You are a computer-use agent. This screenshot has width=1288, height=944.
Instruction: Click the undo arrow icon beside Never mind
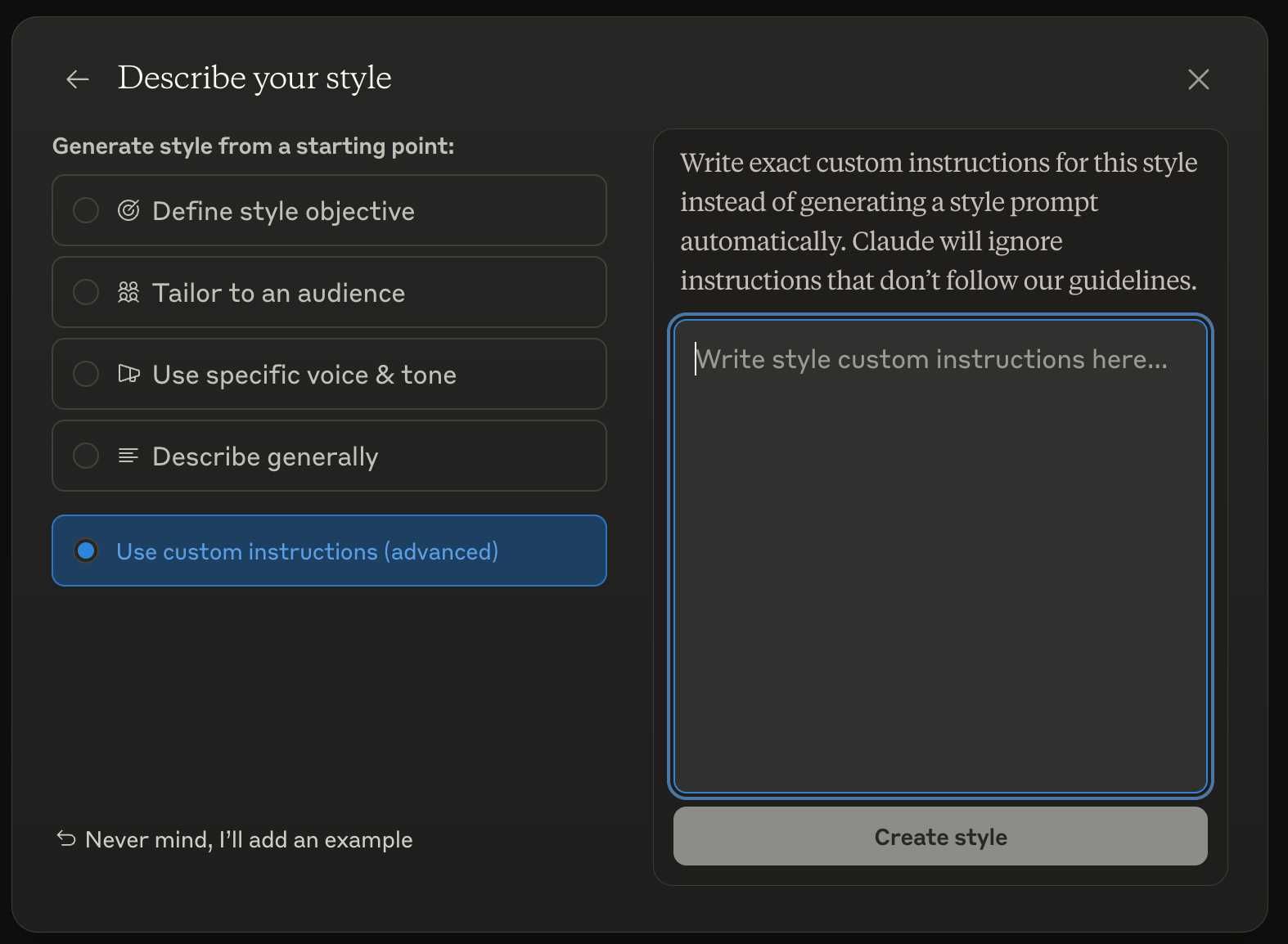point(66,838)
